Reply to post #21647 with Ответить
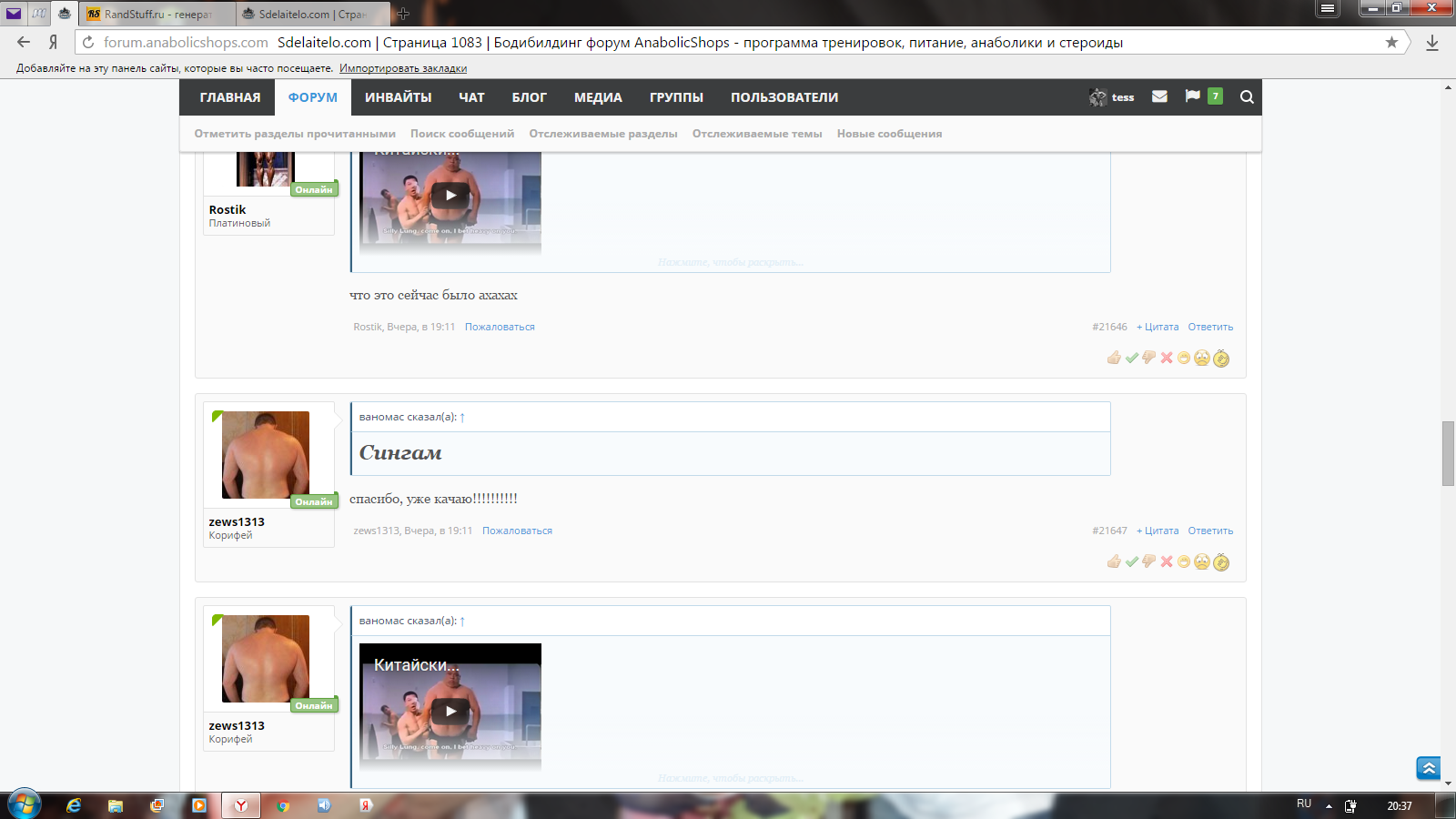The height and width of the screenshot is (819, 1456). point(1210,531)
